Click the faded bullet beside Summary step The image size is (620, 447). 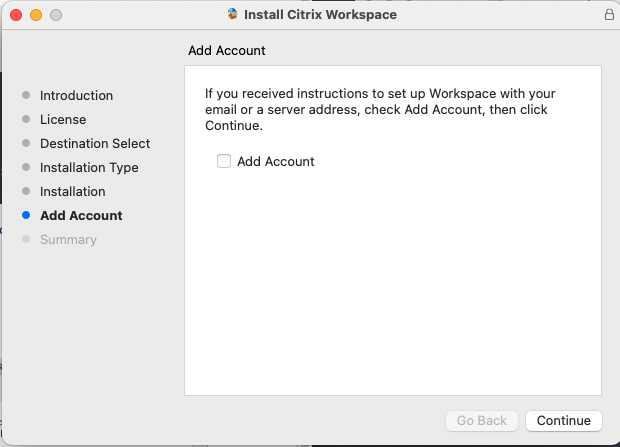tap(26, 240)
